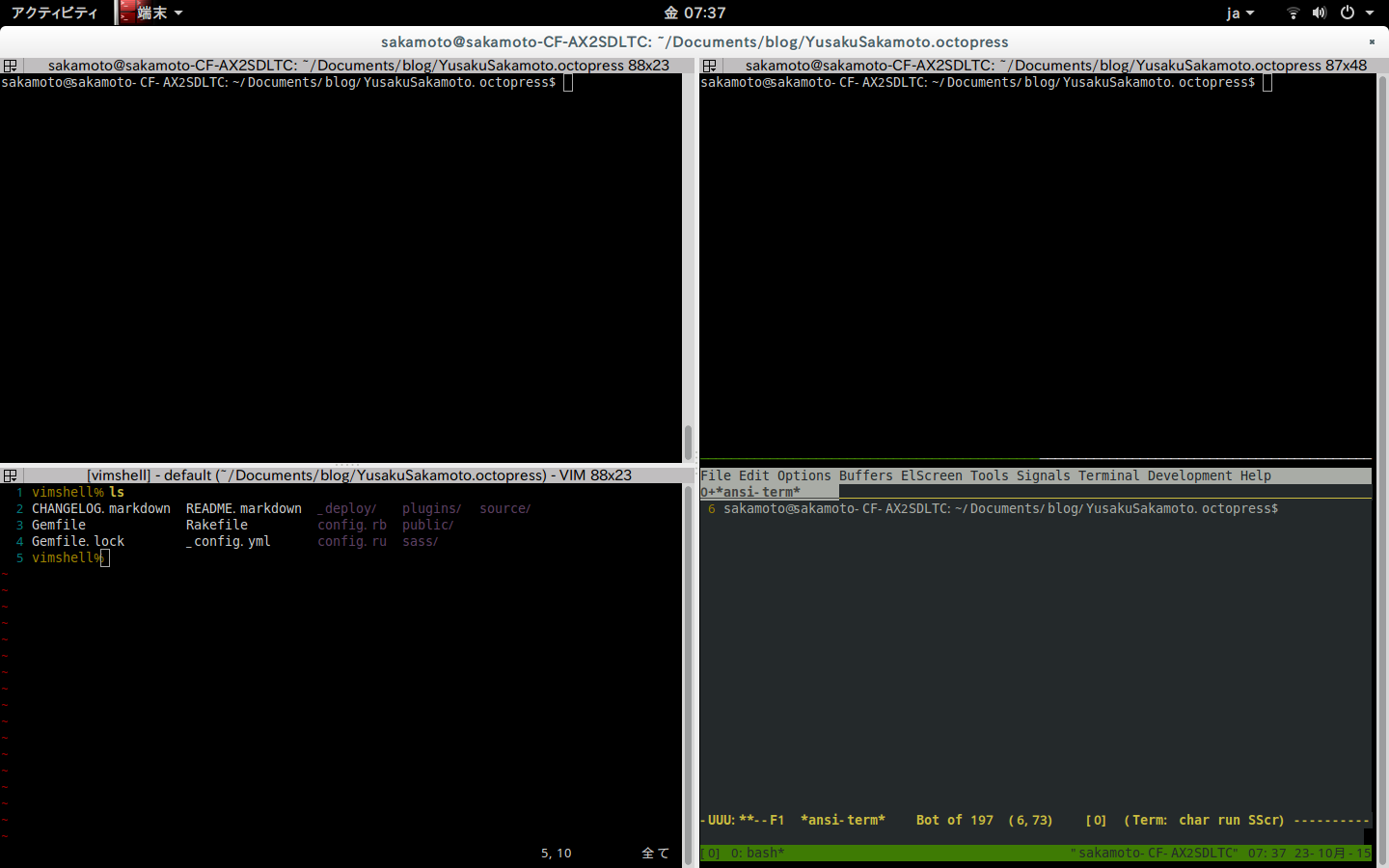
Task: Open Emacs Tools menu
Action: pyautogui.click(x=990, y=475)
